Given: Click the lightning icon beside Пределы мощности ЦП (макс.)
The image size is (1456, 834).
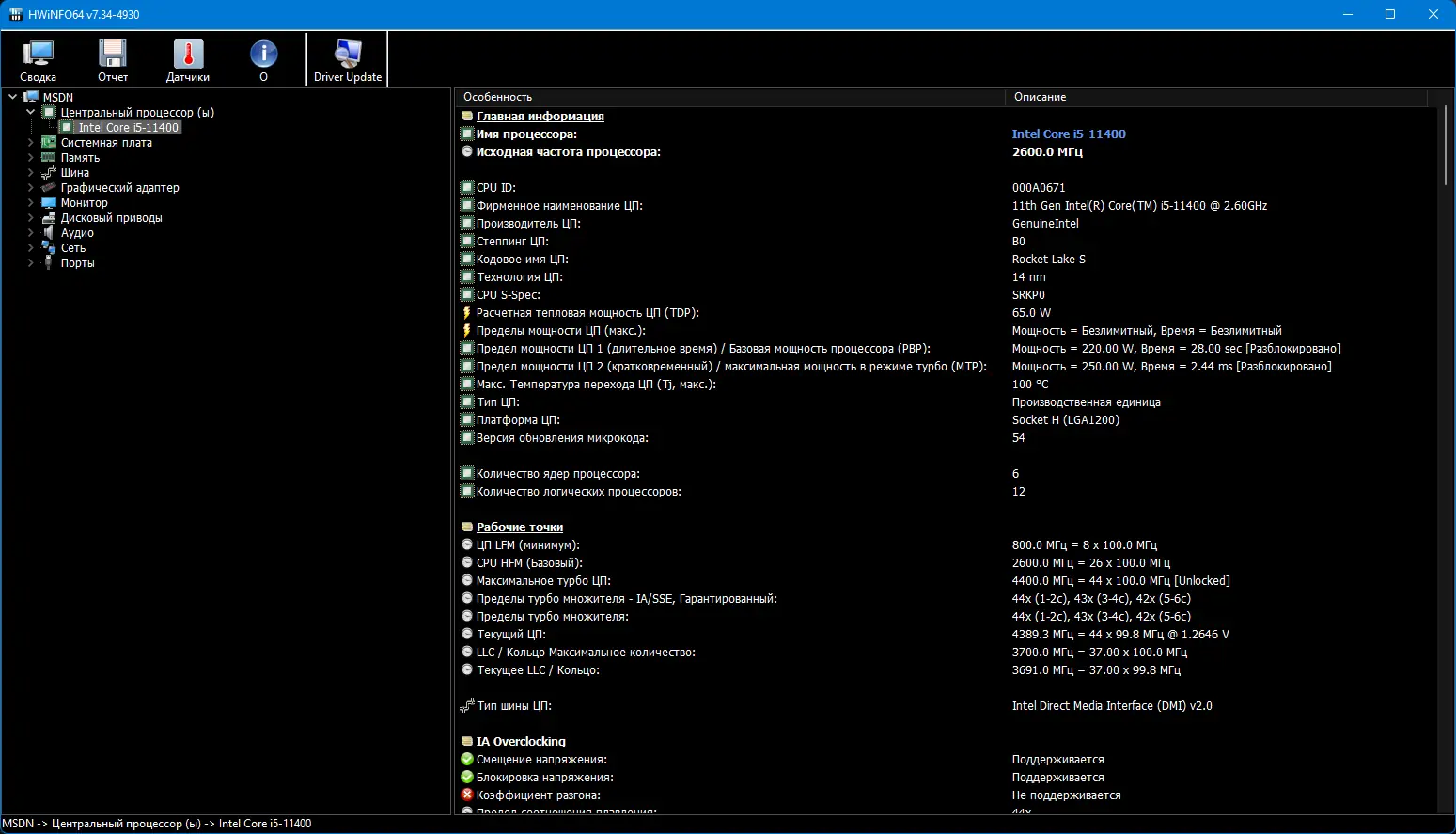Looking at the screenshot, I should tap(467, 330).
